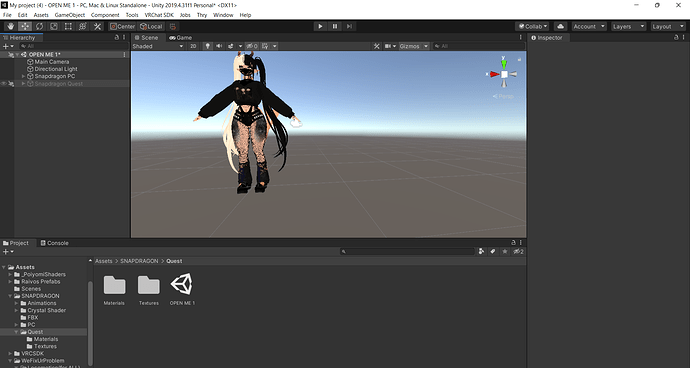
Task: Expand the _PoiyomiShaders folder
Action: click(x=11, y=274)
